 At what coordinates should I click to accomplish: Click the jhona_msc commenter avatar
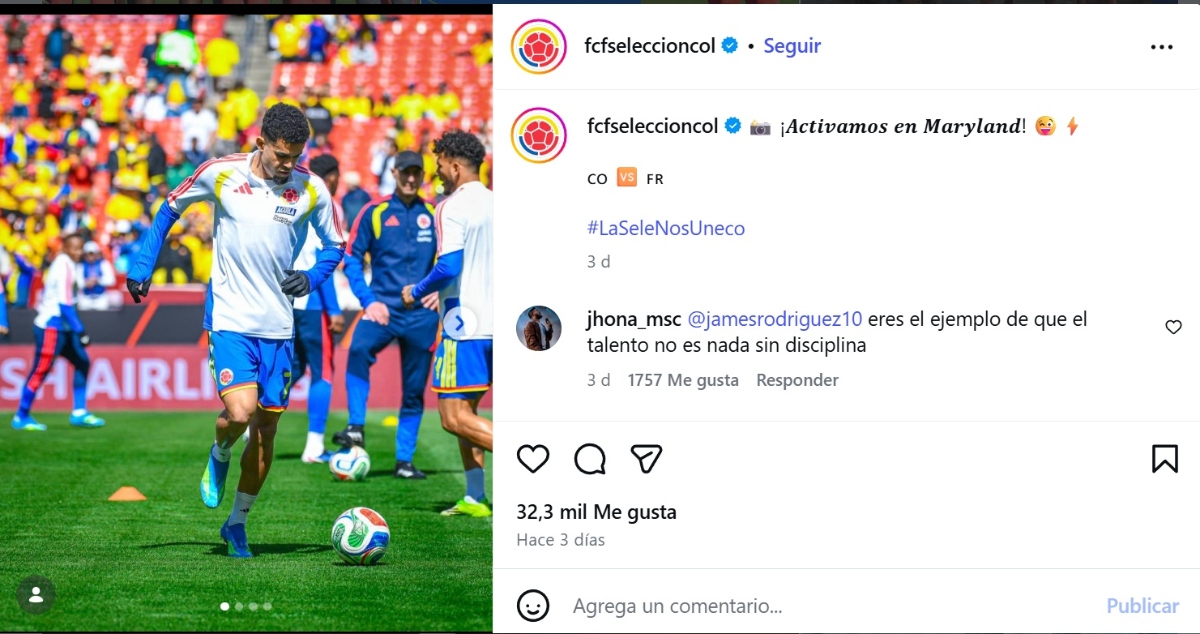click(539, 328)
